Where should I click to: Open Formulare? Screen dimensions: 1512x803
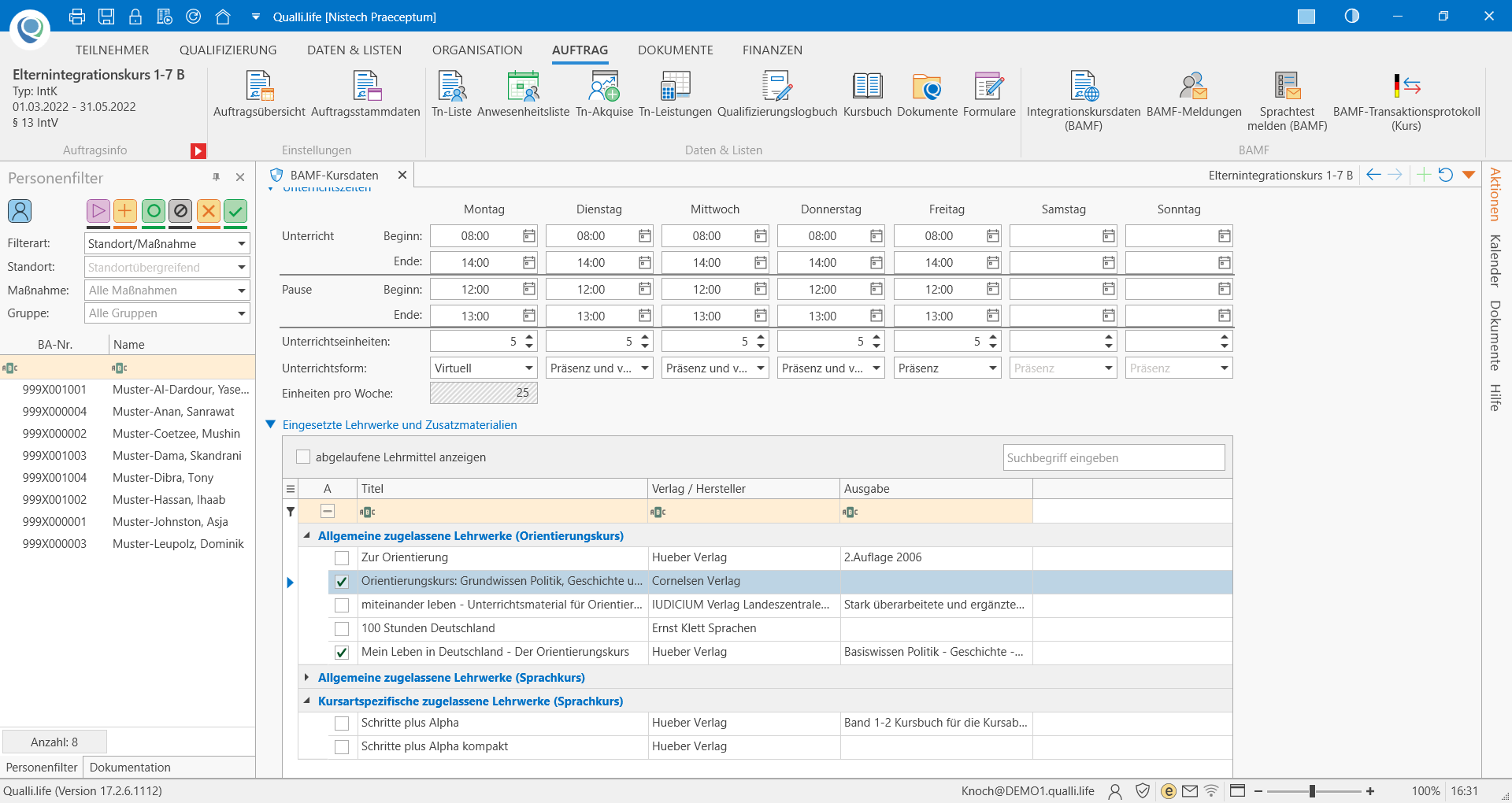pyautogui.click(x=989, y=94)
